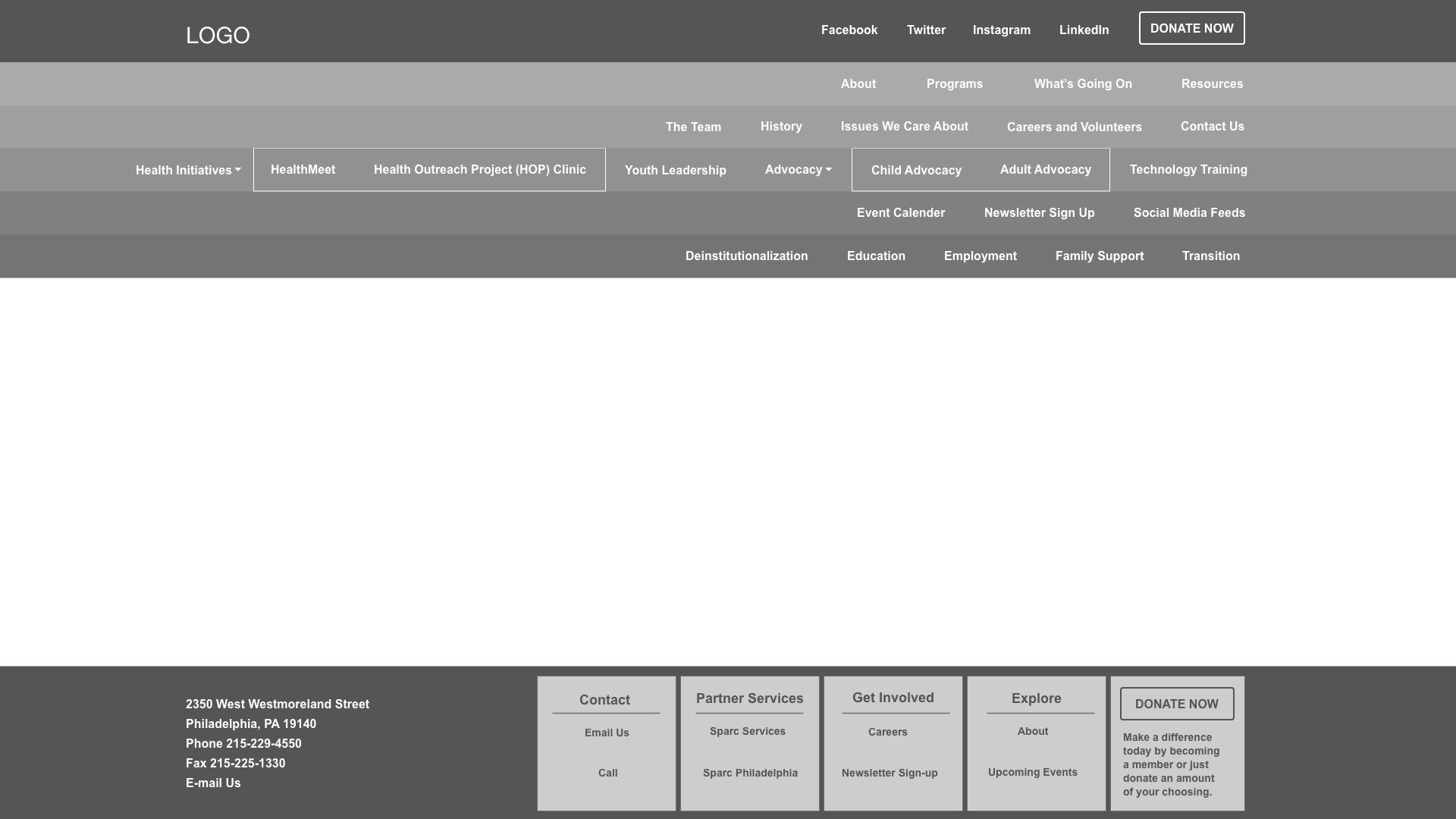Image resolution: width=1456 pixels, height=819 pixels.
Task: Open the Twitter link
Action: pyautogui.click(x=926, y=30)
